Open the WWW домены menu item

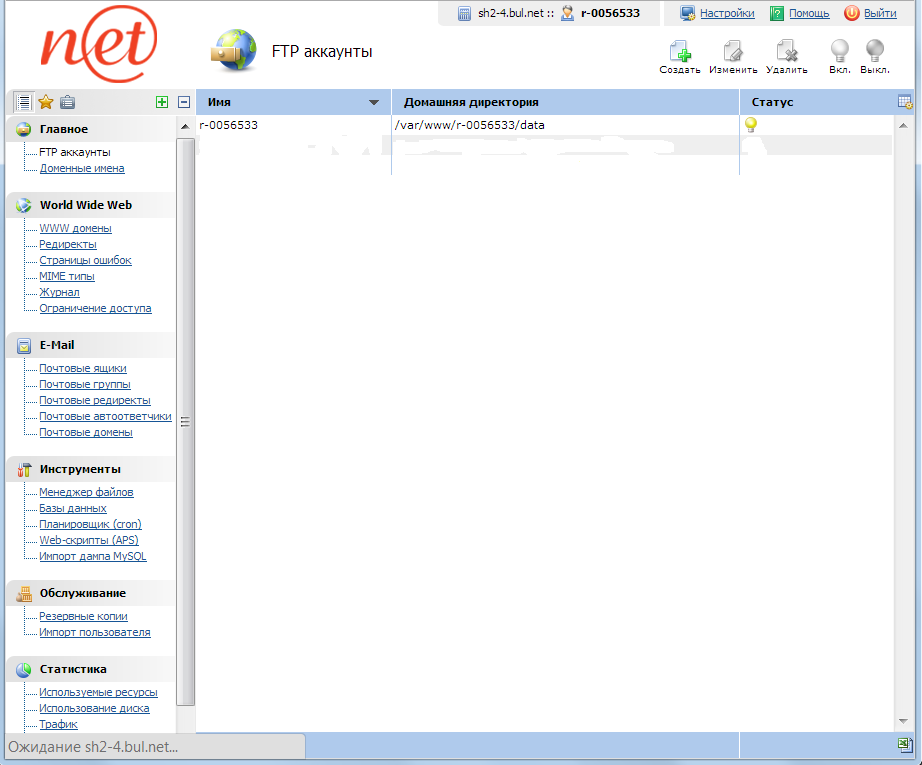[x=75, y=228]
